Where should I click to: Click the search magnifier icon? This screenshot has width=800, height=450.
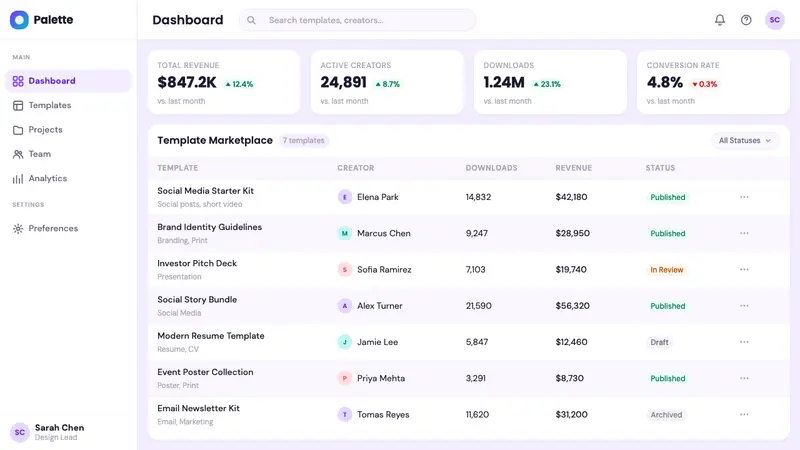[251, 20]
